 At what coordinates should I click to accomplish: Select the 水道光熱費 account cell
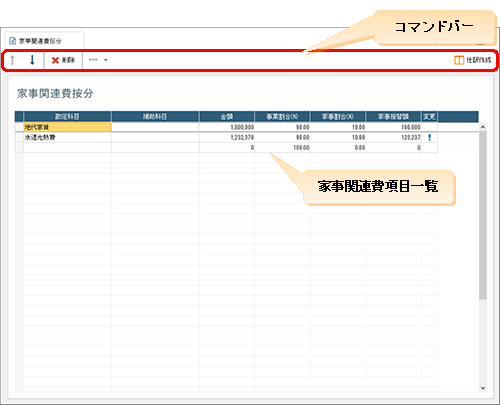[67, 137]
